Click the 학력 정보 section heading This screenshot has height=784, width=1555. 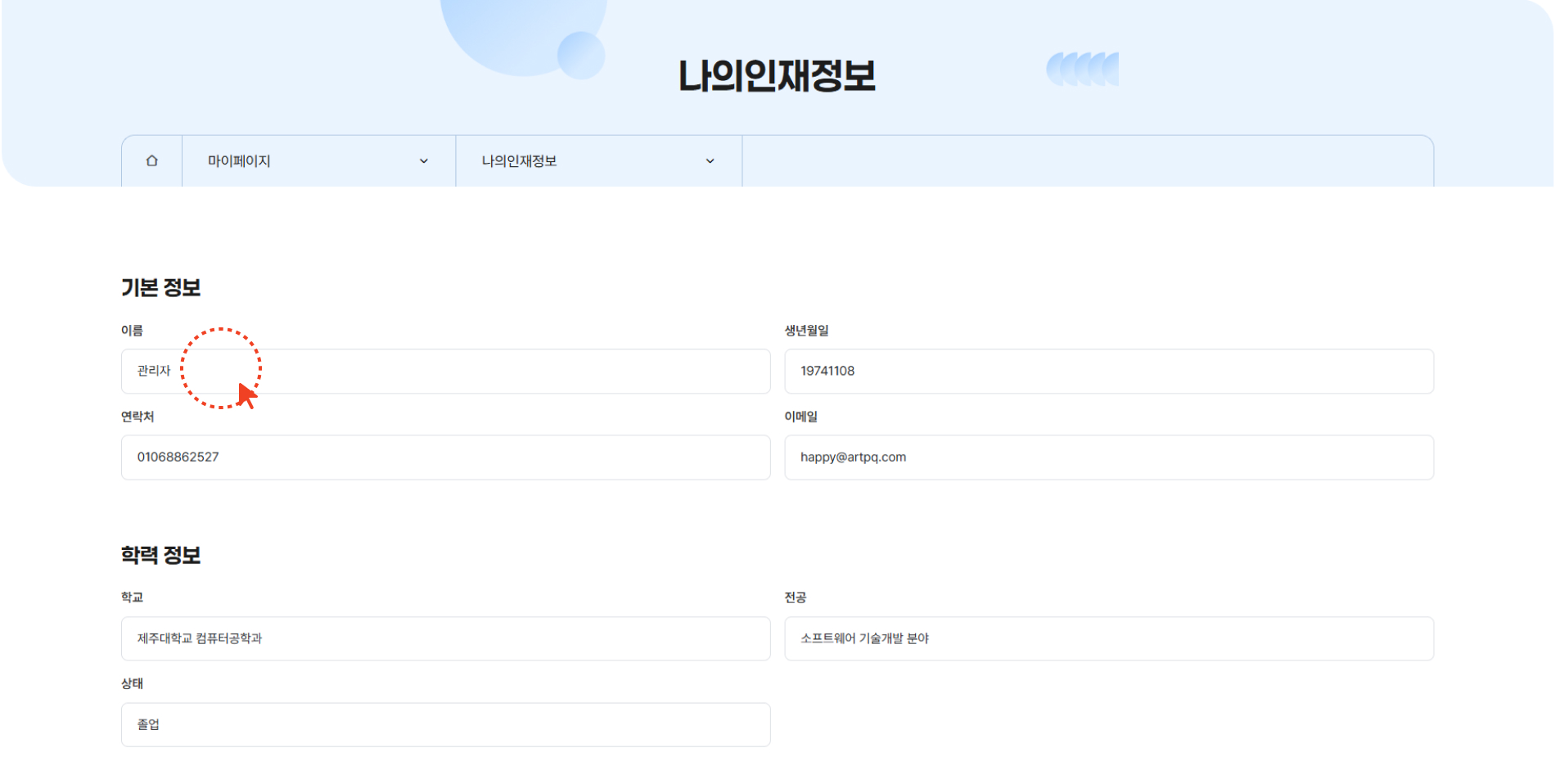click(162, 556)
